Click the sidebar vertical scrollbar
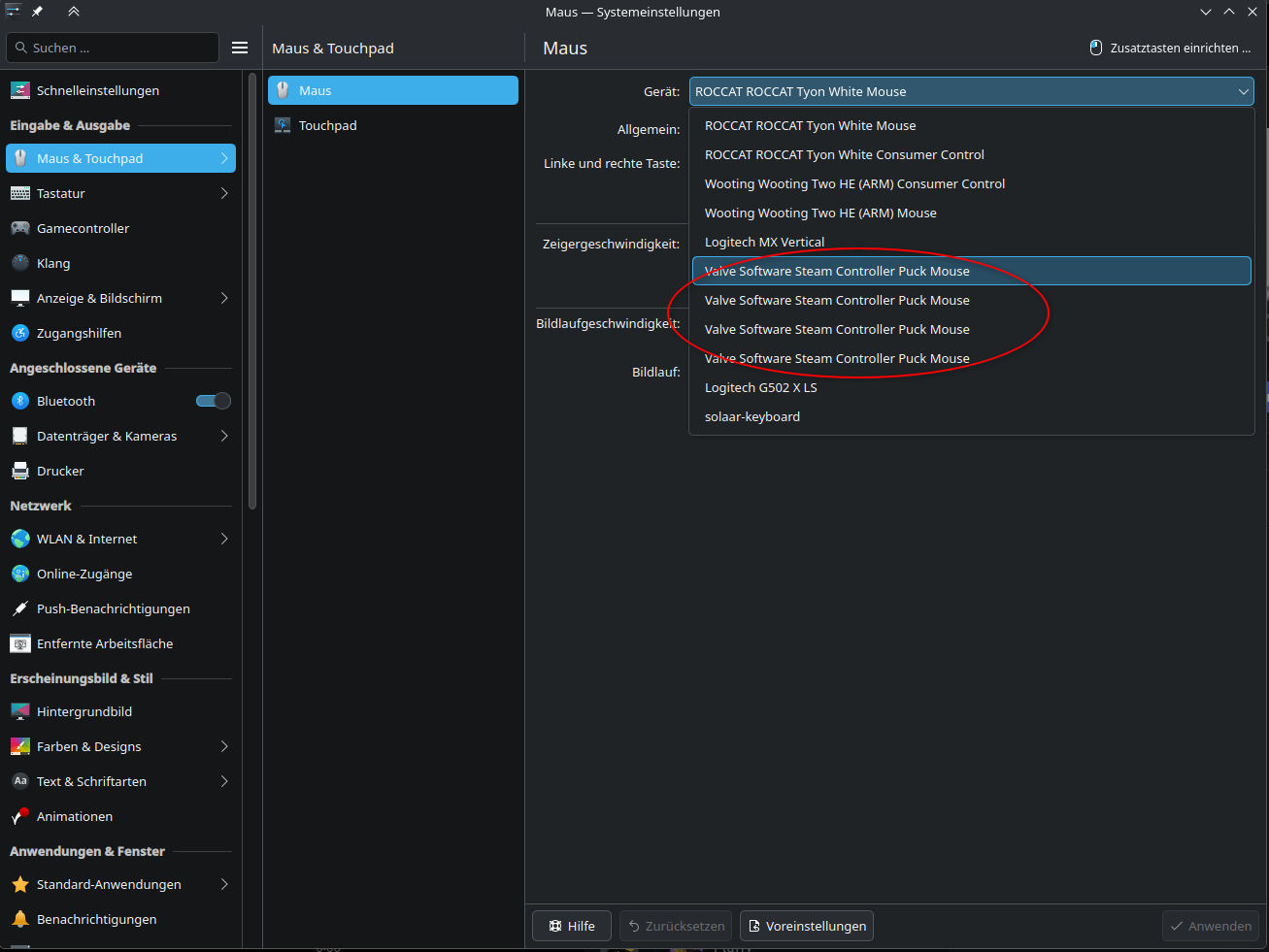The height and width of the screenshot is (952, 1269). (252, 291)
